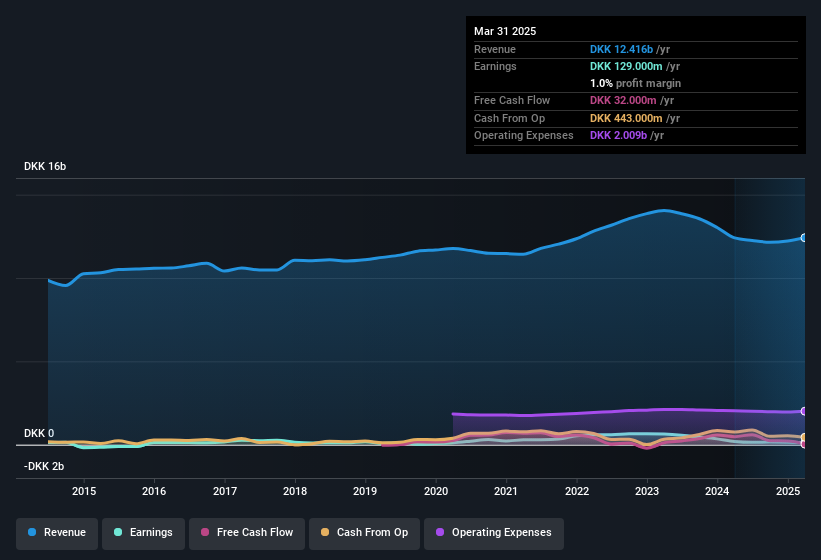Click the 2018 label on the x-axis
The image size is (821, 560).
[295, 491]
